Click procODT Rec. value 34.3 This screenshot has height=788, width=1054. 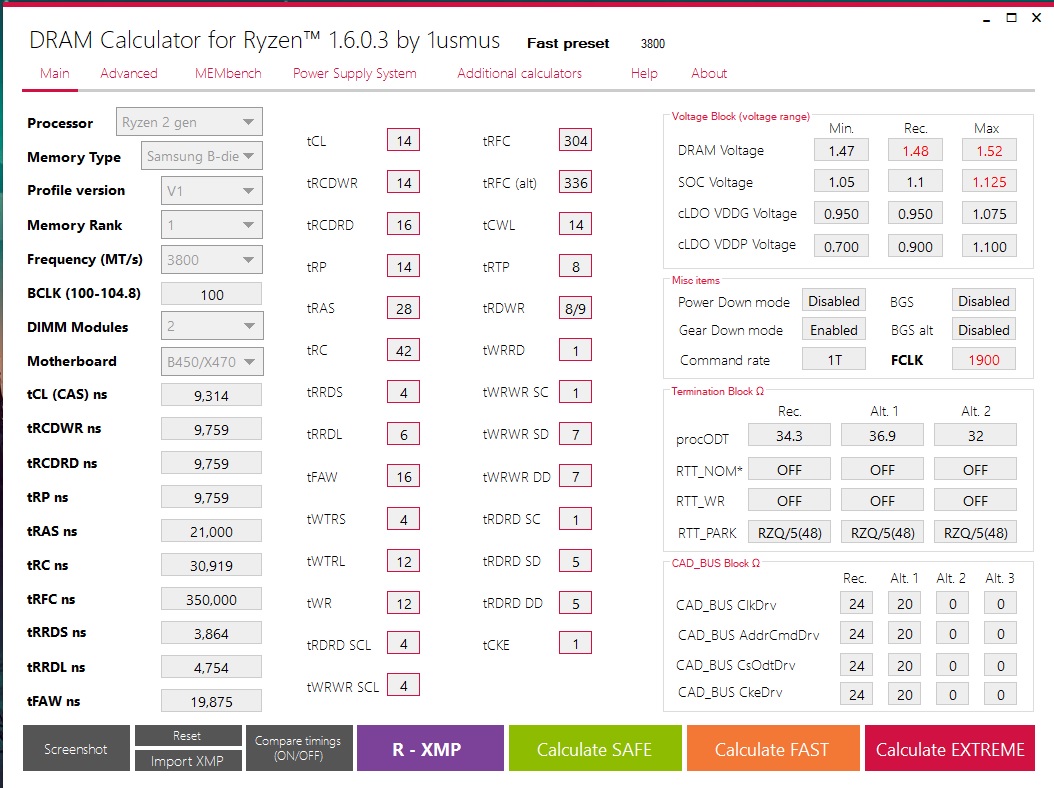click(x=789, y=436)
